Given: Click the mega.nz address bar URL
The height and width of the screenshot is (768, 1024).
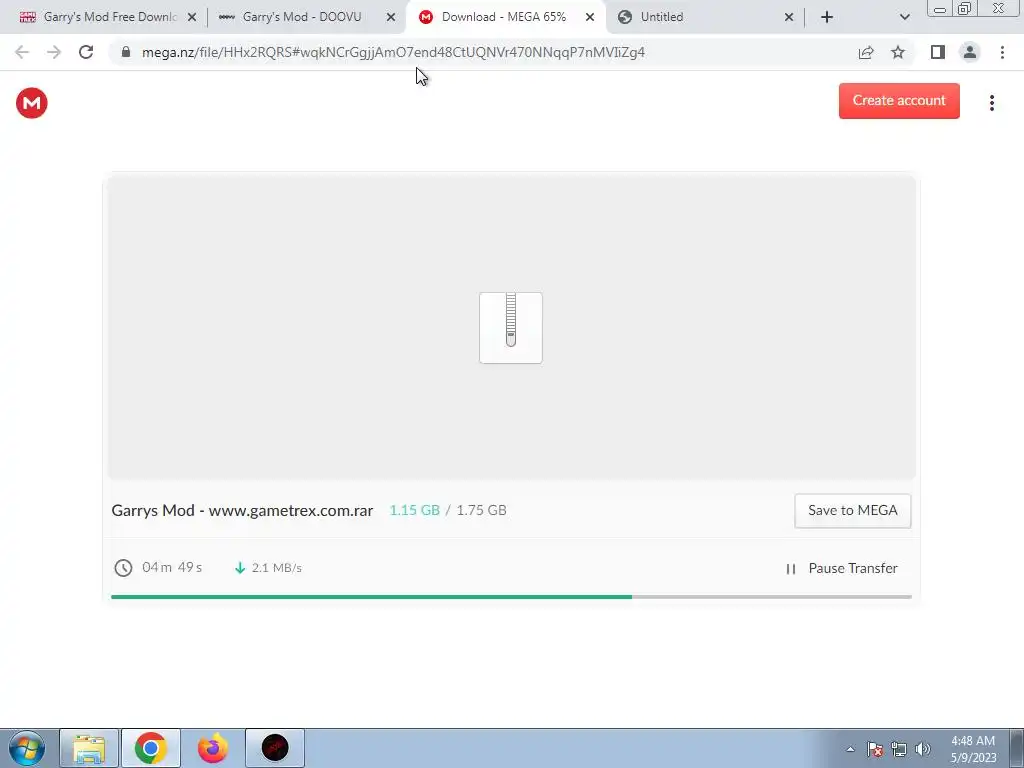Looking at the screenshot, I should [x=393, y=52].
